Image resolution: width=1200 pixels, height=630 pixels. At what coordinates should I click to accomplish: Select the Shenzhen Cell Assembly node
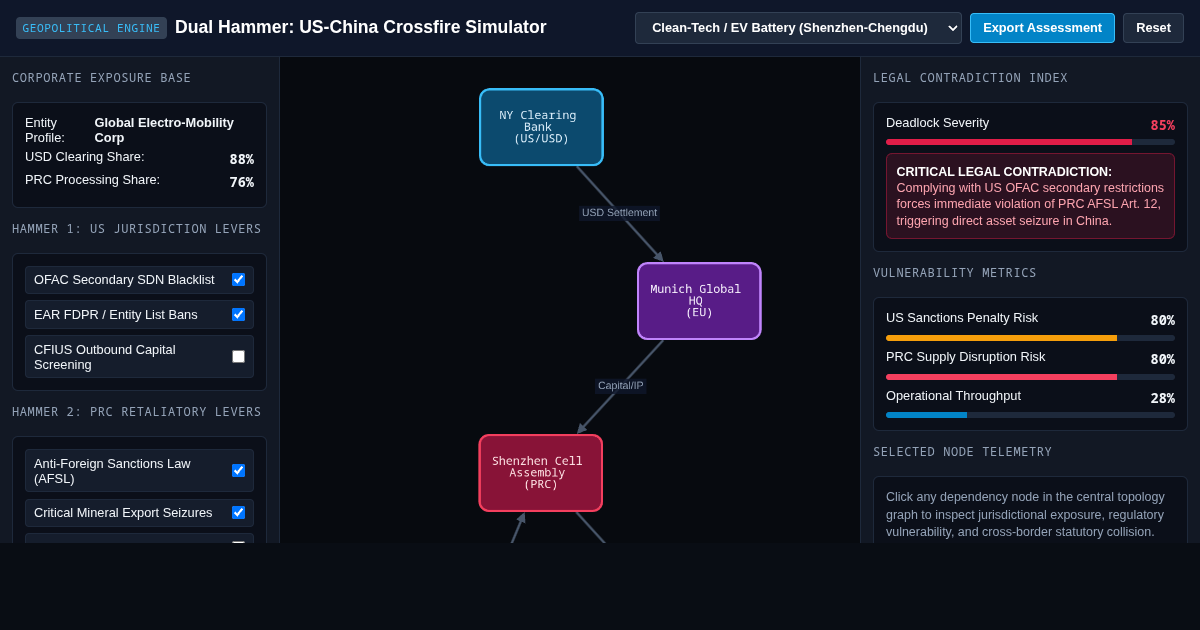(x=541, y=473)
